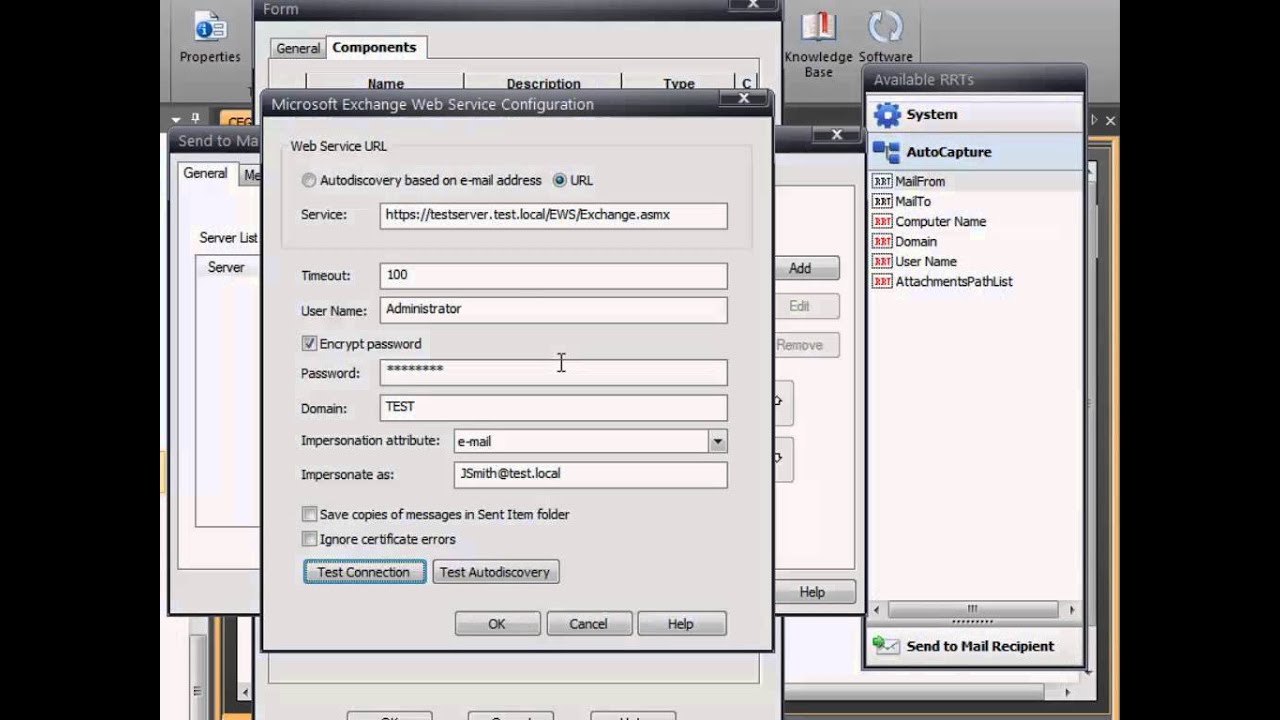This screenshot has height=720, width=1280.
Task: Select the System gear icon in Available RRTs
Action: tap(887, 114)
